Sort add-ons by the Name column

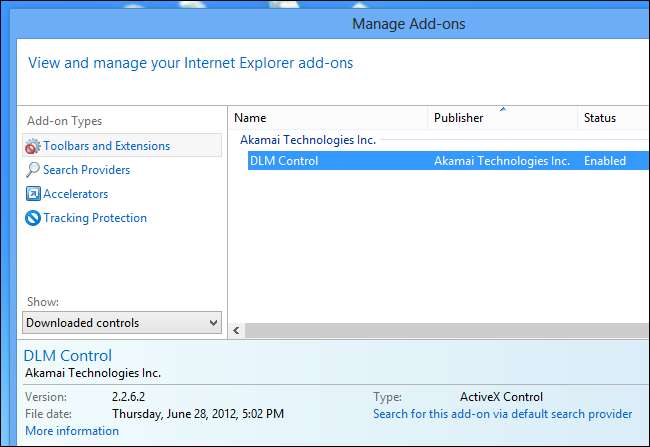(250, 118)
